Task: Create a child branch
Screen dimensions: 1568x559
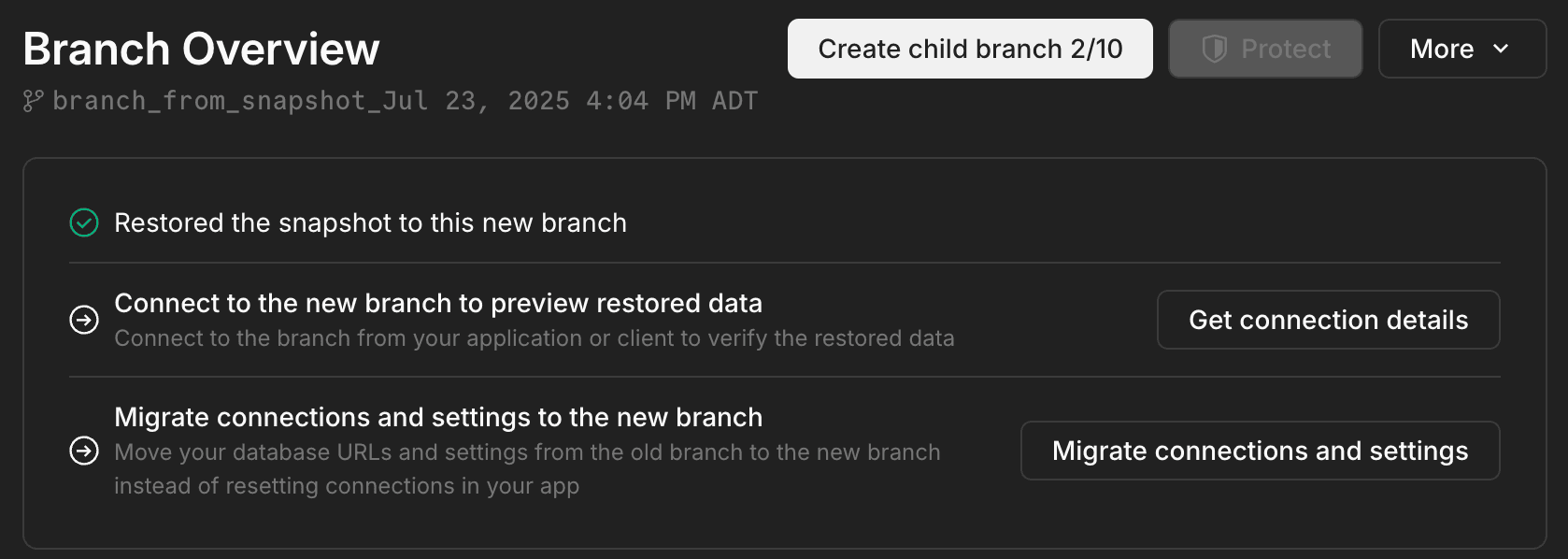Action: coord(969,49)
